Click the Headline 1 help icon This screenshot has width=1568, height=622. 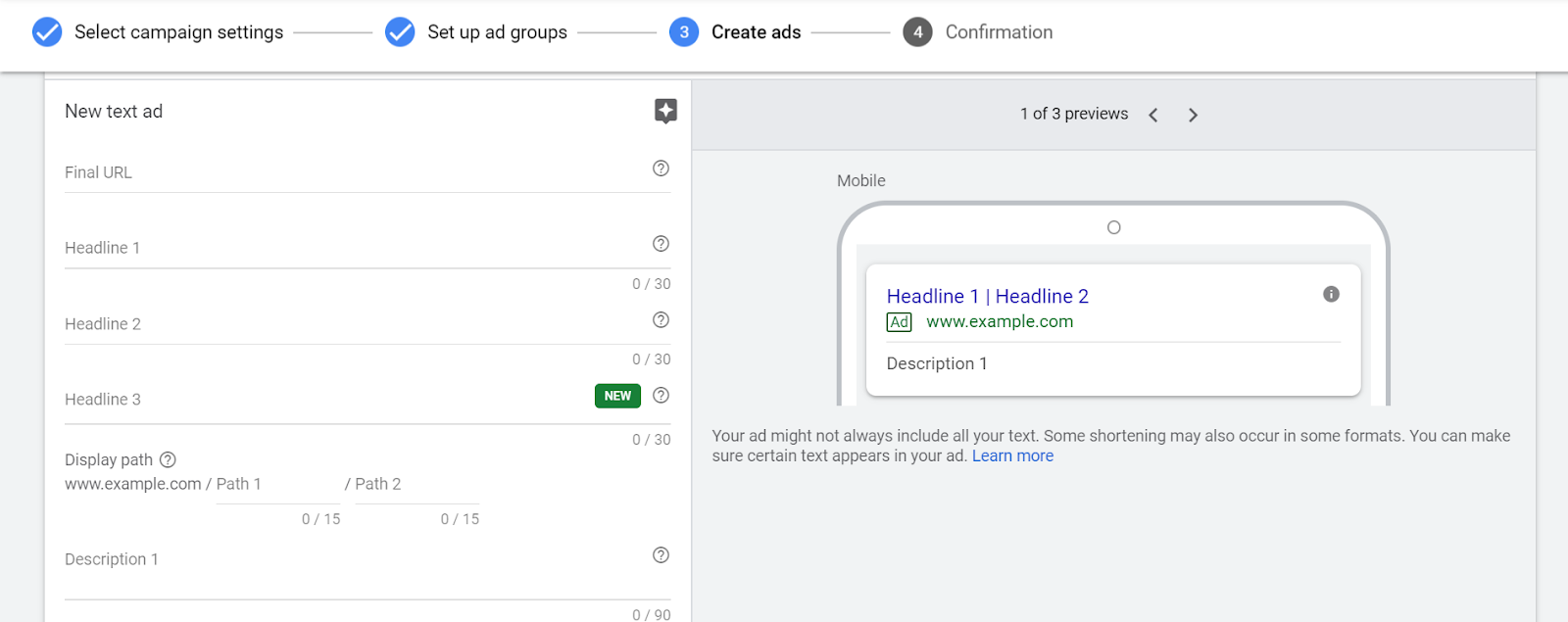pos(661,244)
